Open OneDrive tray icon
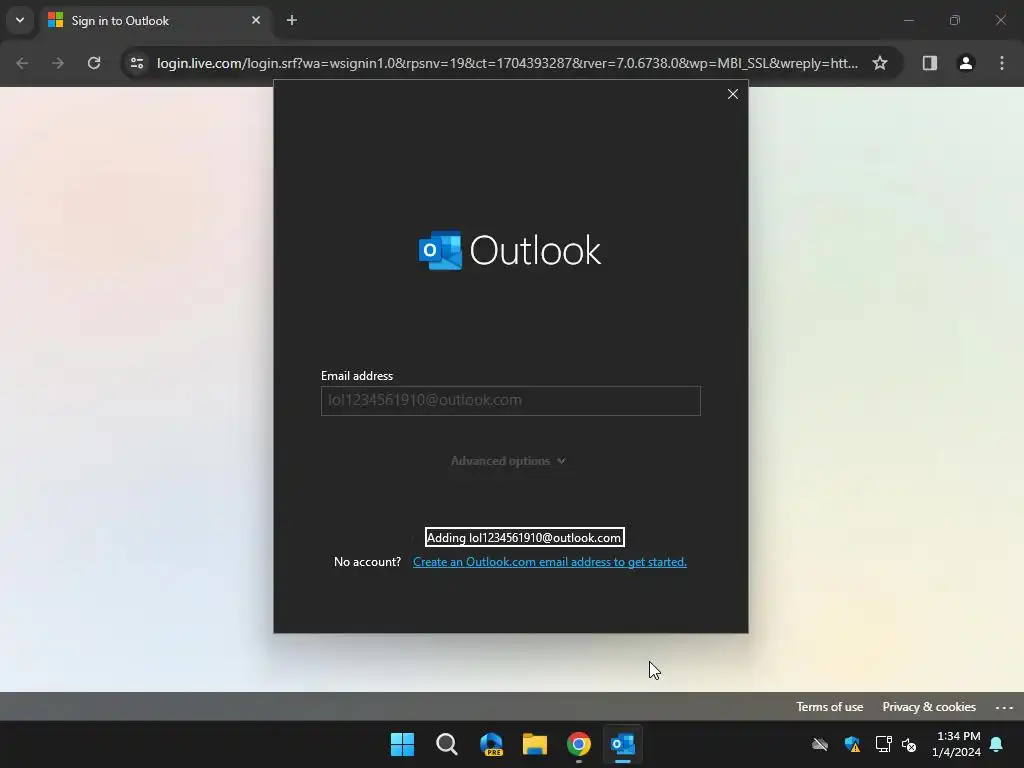Viewport: 1024px width, 768px height. click(x=820, y=744)
